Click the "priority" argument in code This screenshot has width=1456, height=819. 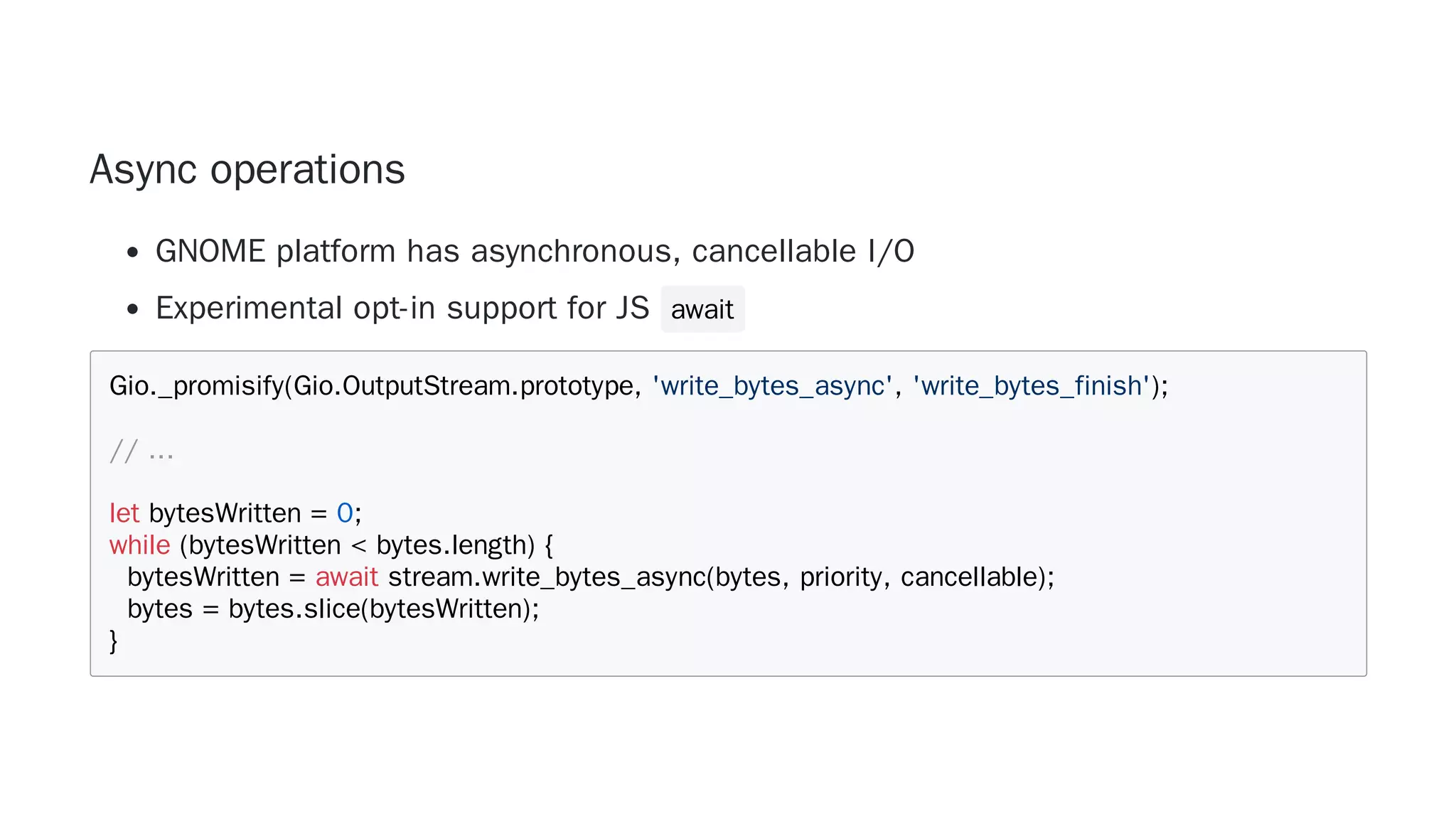click(x=841, y=577)
